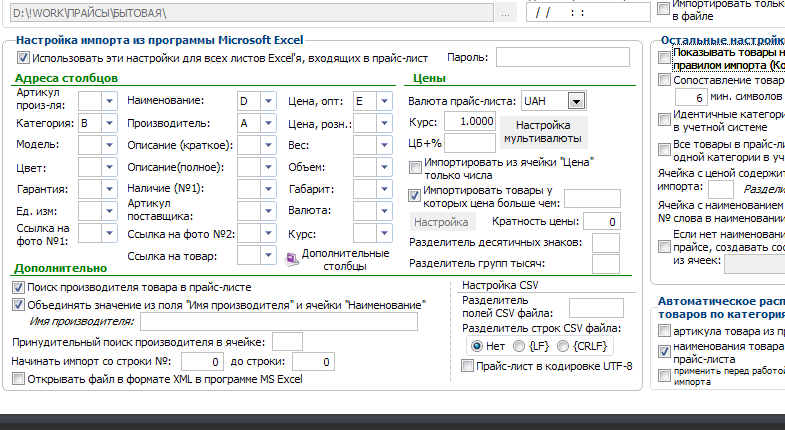Toggle 'Поиск производителя товара в прайс-листе' checkbox

pyautogui.click(x=18, y=287)
